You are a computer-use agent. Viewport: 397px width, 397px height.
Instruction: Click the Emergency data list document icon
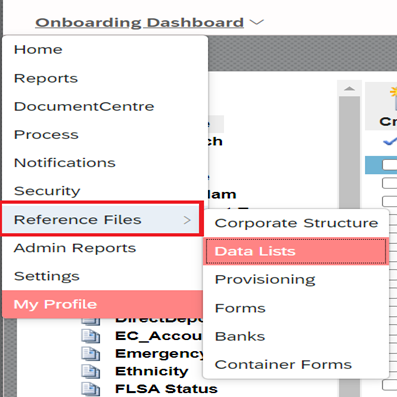point(91,354)
